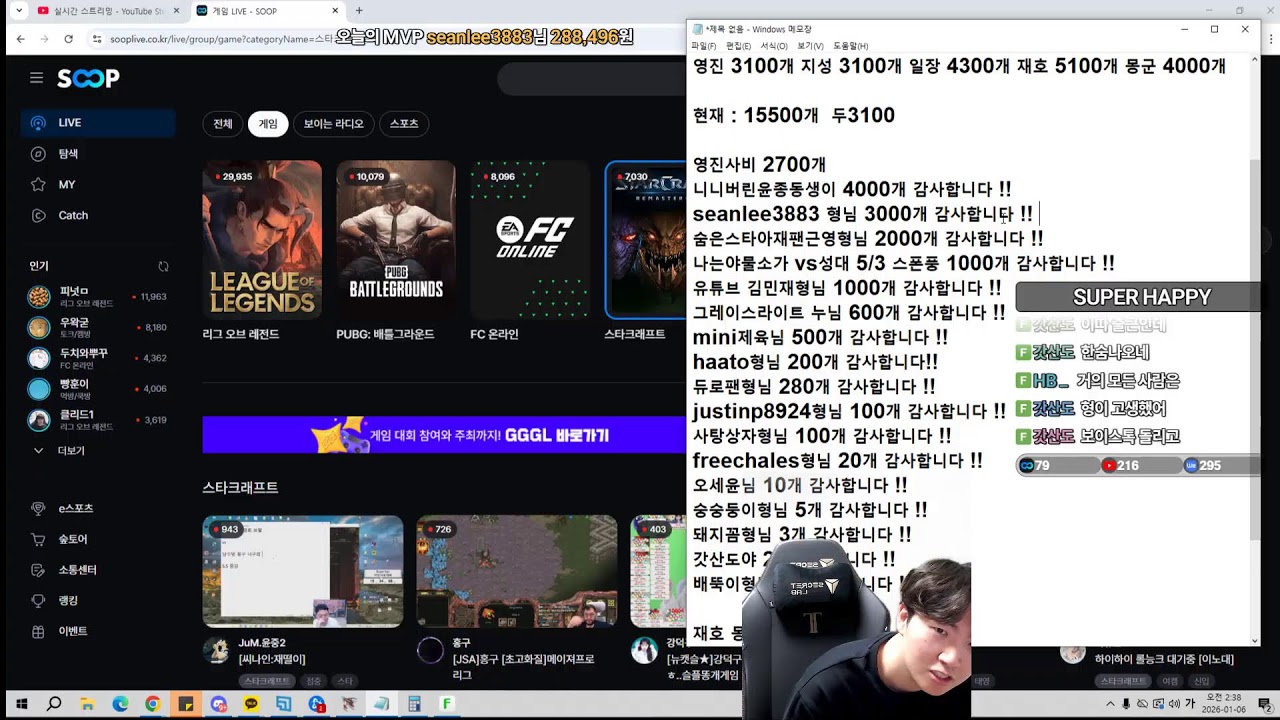Refresh the 인기 popular list

(163, 267)
